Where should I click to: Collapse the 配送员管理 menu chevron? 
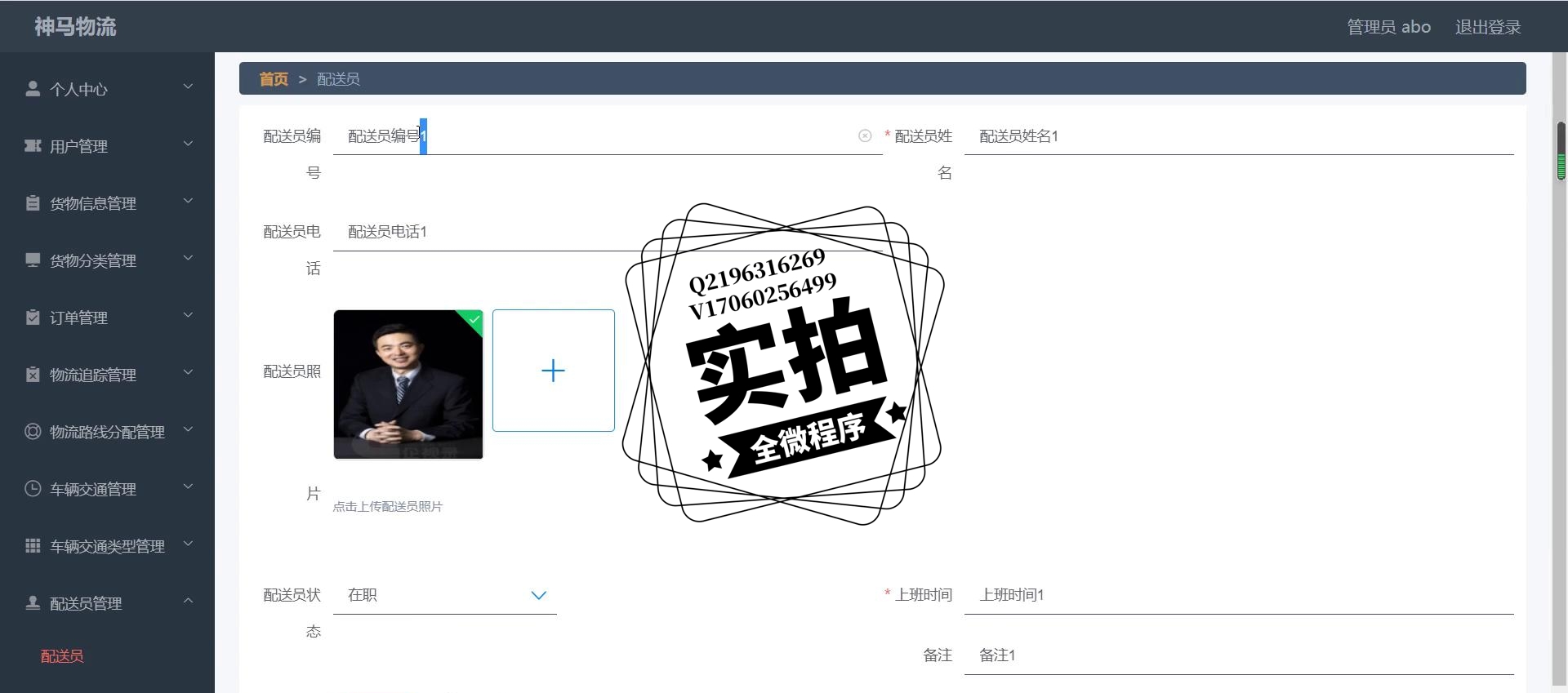click(188, 601)
